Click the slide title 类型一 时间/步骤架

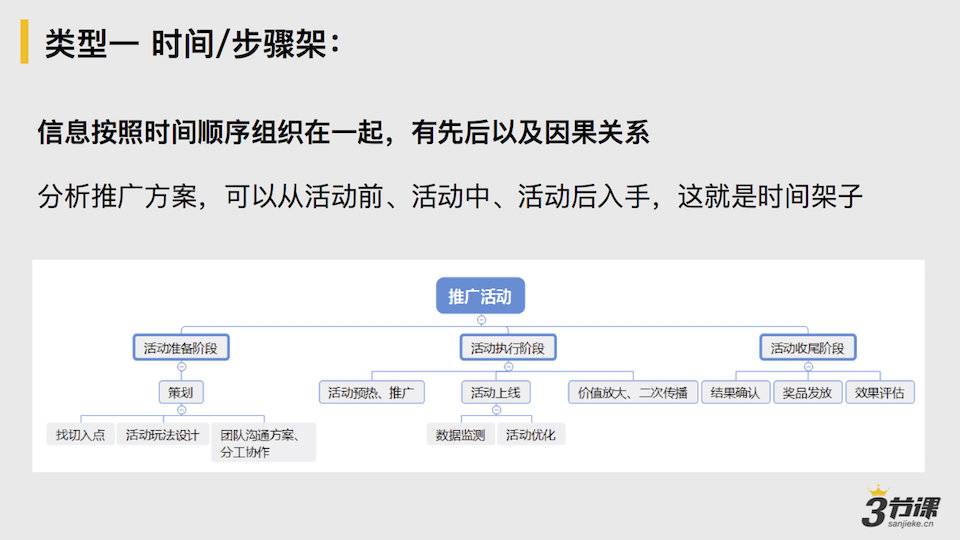192,43
